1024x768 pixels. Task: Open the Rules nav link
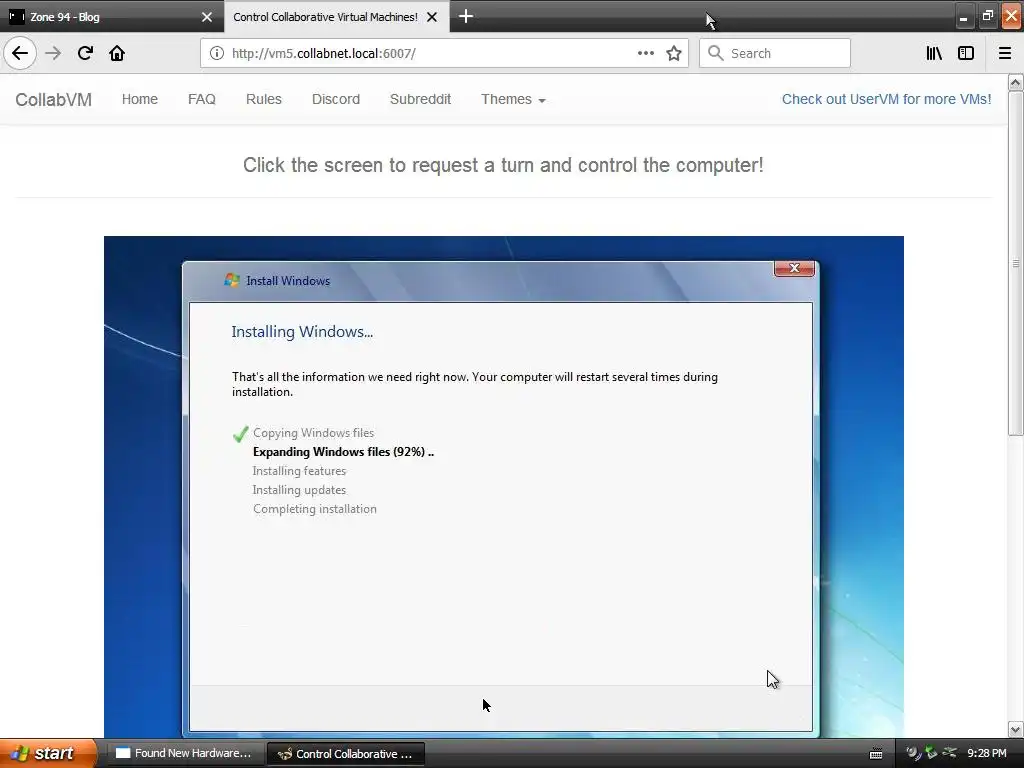[x=264, y=99]
